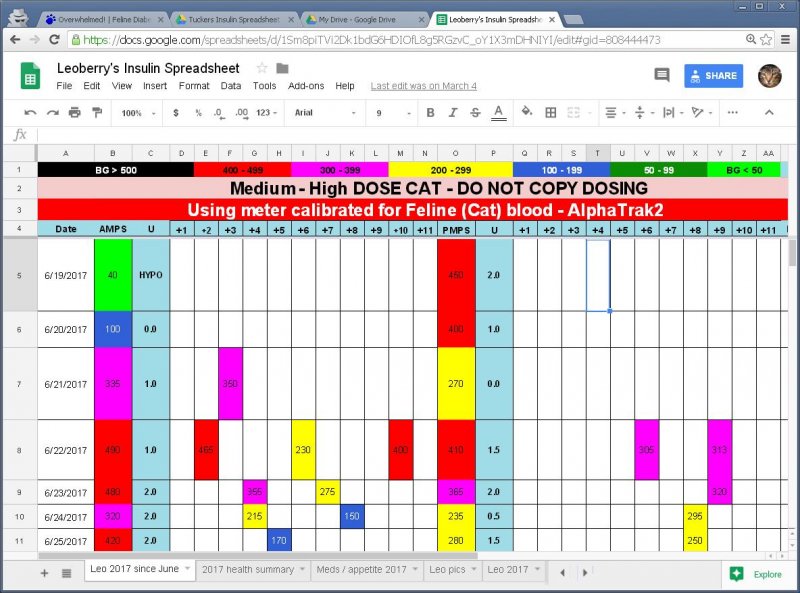Toggle bold formatting
This screenshot has width=800, height=593.
click(430, 113)
